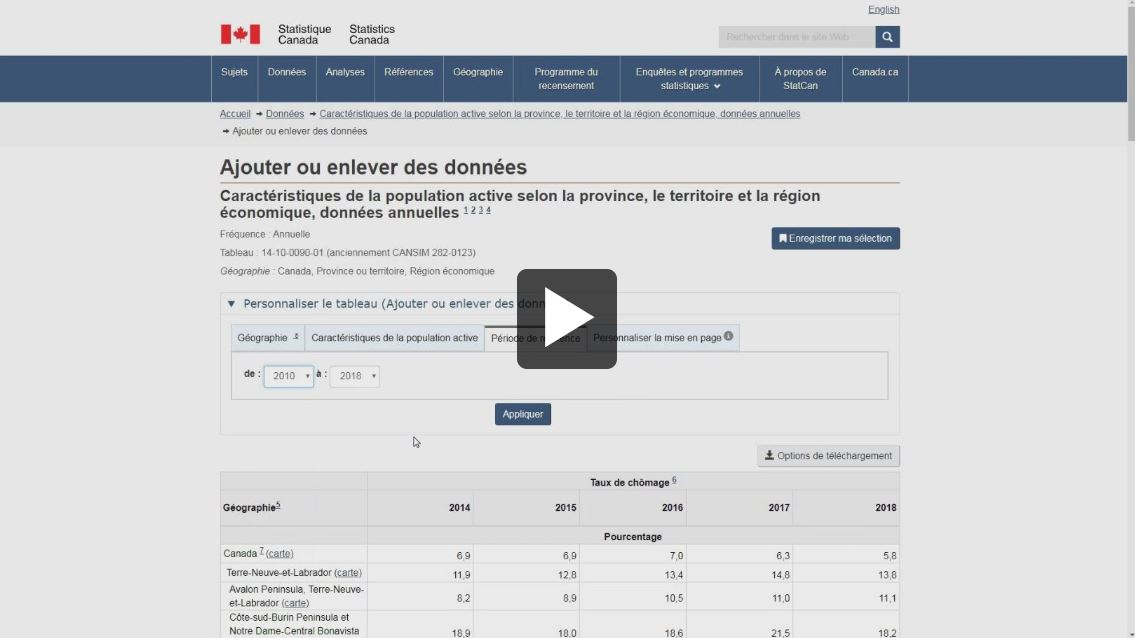This screenshot has width=1135, height=638.
Task: Switch to the Géographie tab
Action: pyautogui.click(x=267, y=338)
